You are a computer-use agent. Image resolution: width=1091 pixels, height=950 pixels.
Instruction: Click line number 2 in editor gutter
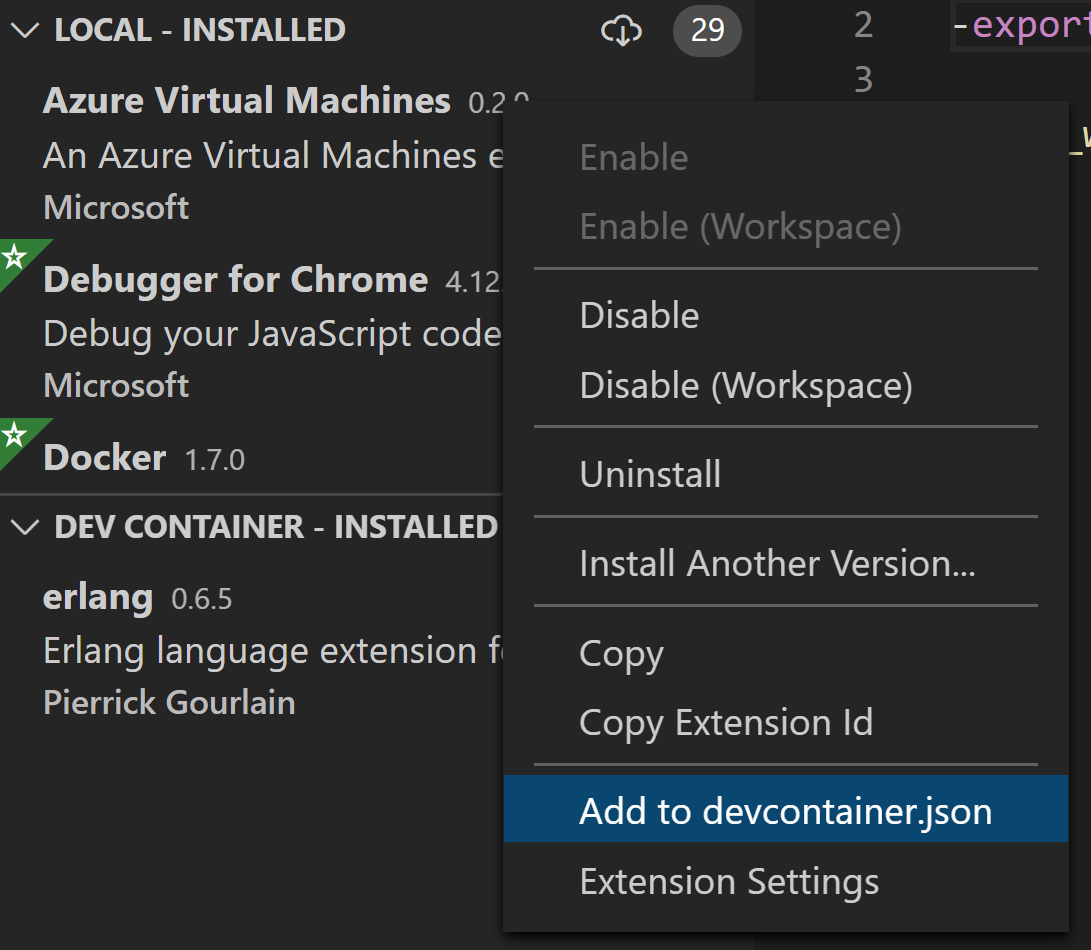(863, 26)
